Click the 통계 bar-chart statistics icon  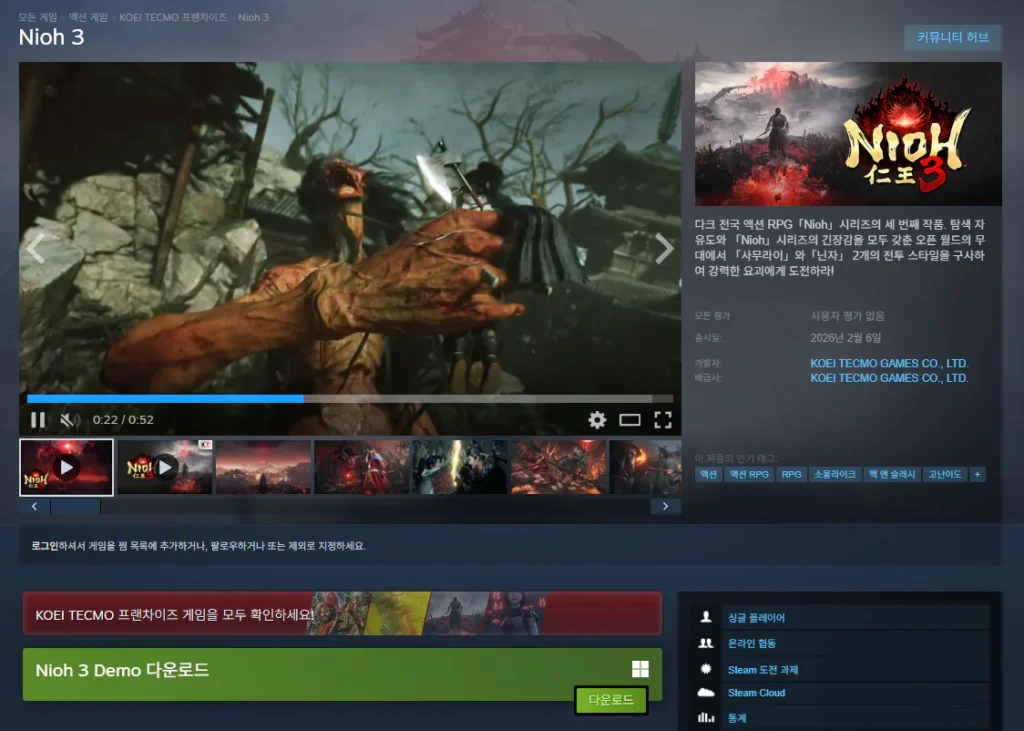click(707, 717)
